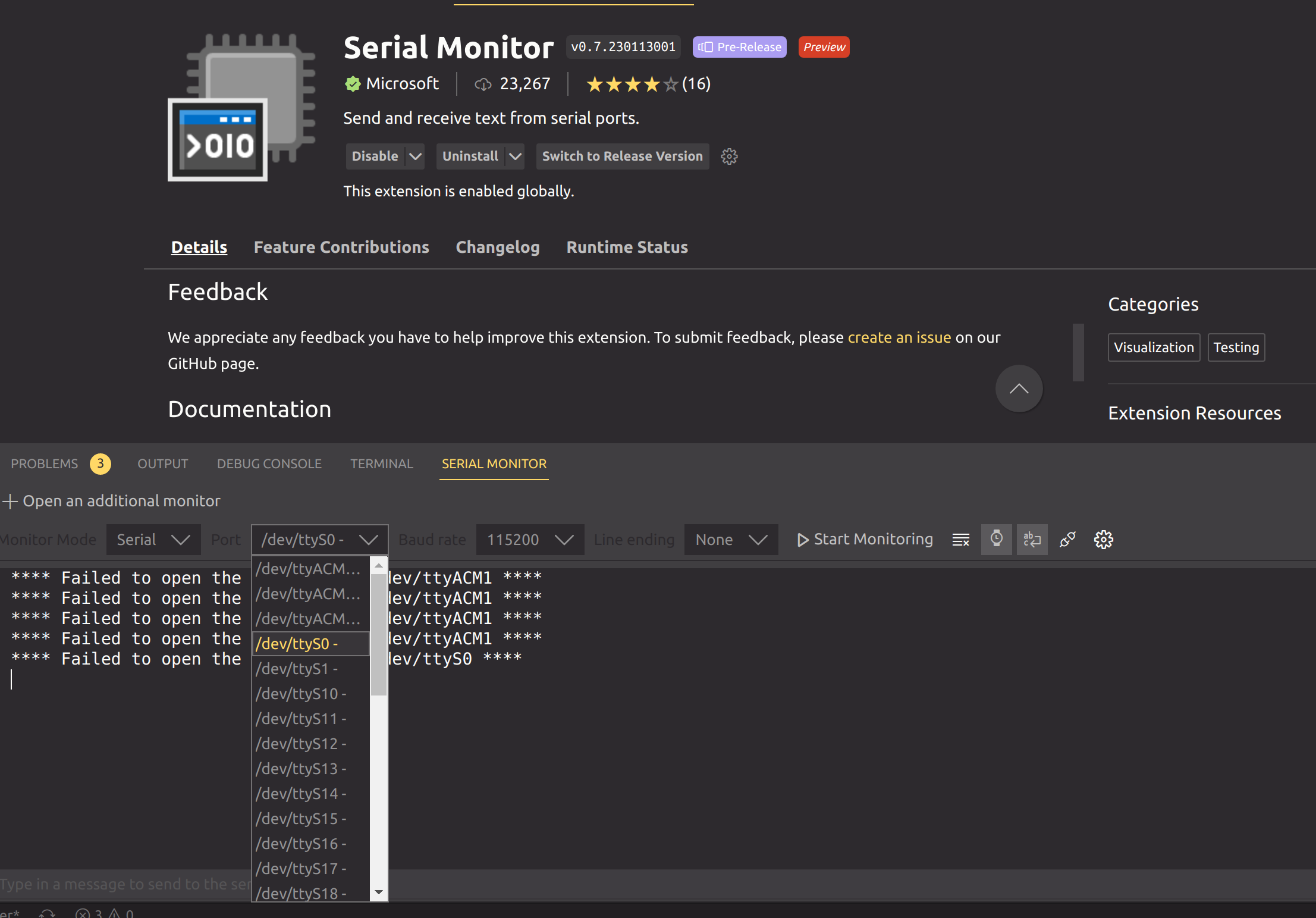Toggle timestamps in serial output
This screenshot has width=1316, height=918.
997,540
